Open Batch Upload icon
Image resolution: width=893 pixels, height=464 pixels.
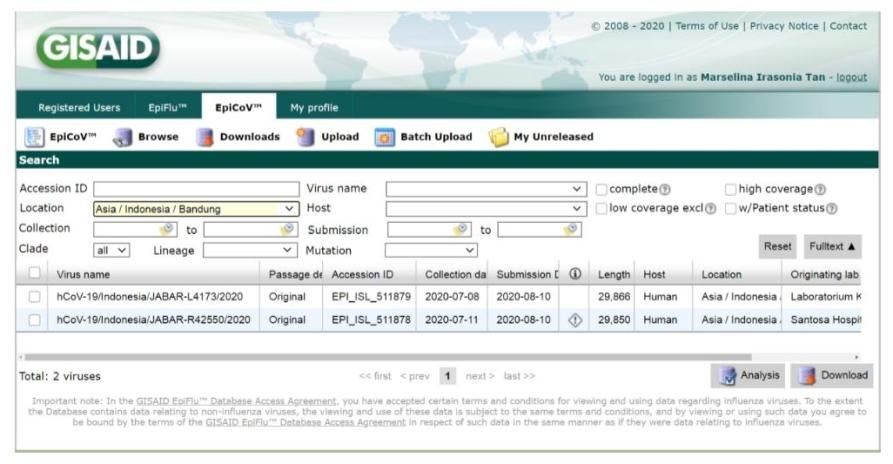pos(385,137)
